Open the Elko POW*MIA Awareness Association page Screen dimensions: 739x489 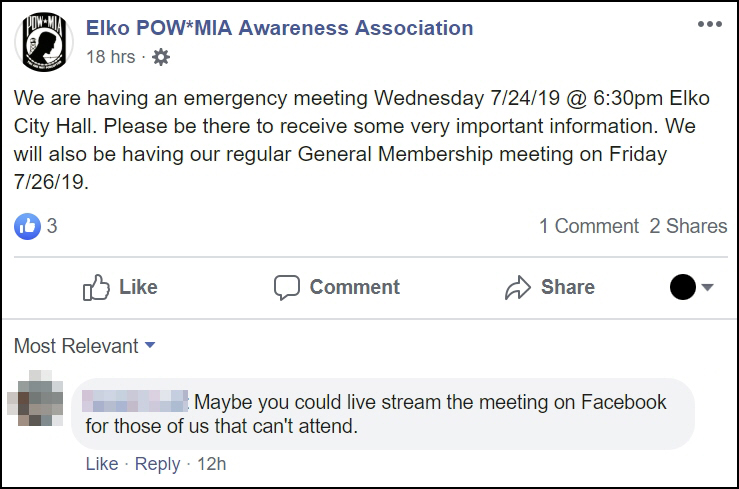pyautogui.click(x=280, y=28)
